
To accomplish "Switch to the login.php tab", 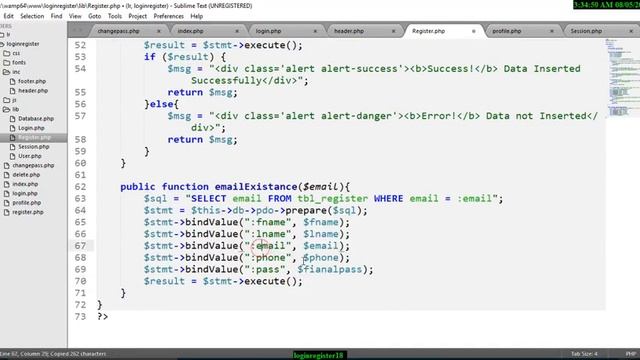I will pyautogui.click(x=268, y=31).
